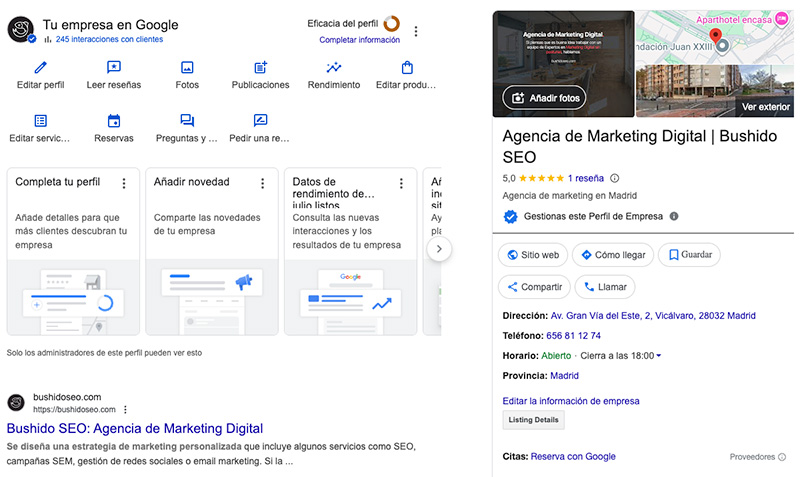This screenshot has height=477, width=800.
Task: Open Pedir una reseña icon
Action: coord(260,120)
